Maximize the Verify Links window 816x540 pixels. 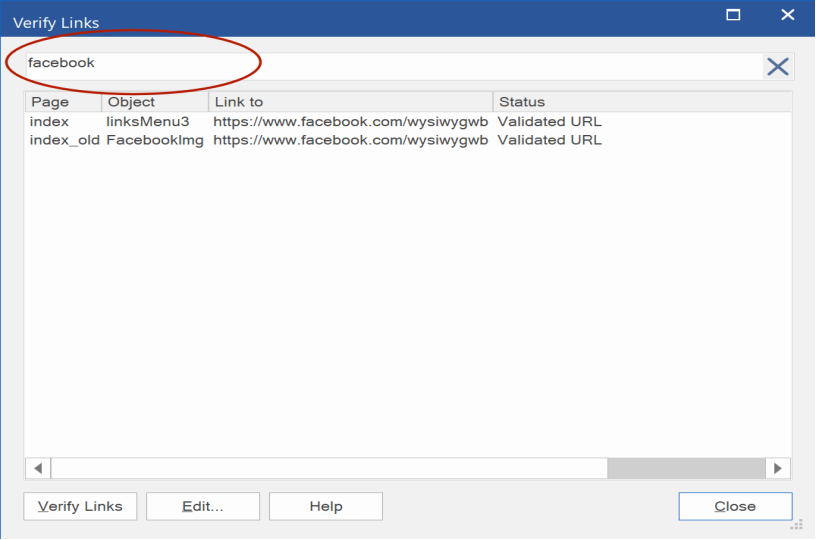[x=733, y=15]
